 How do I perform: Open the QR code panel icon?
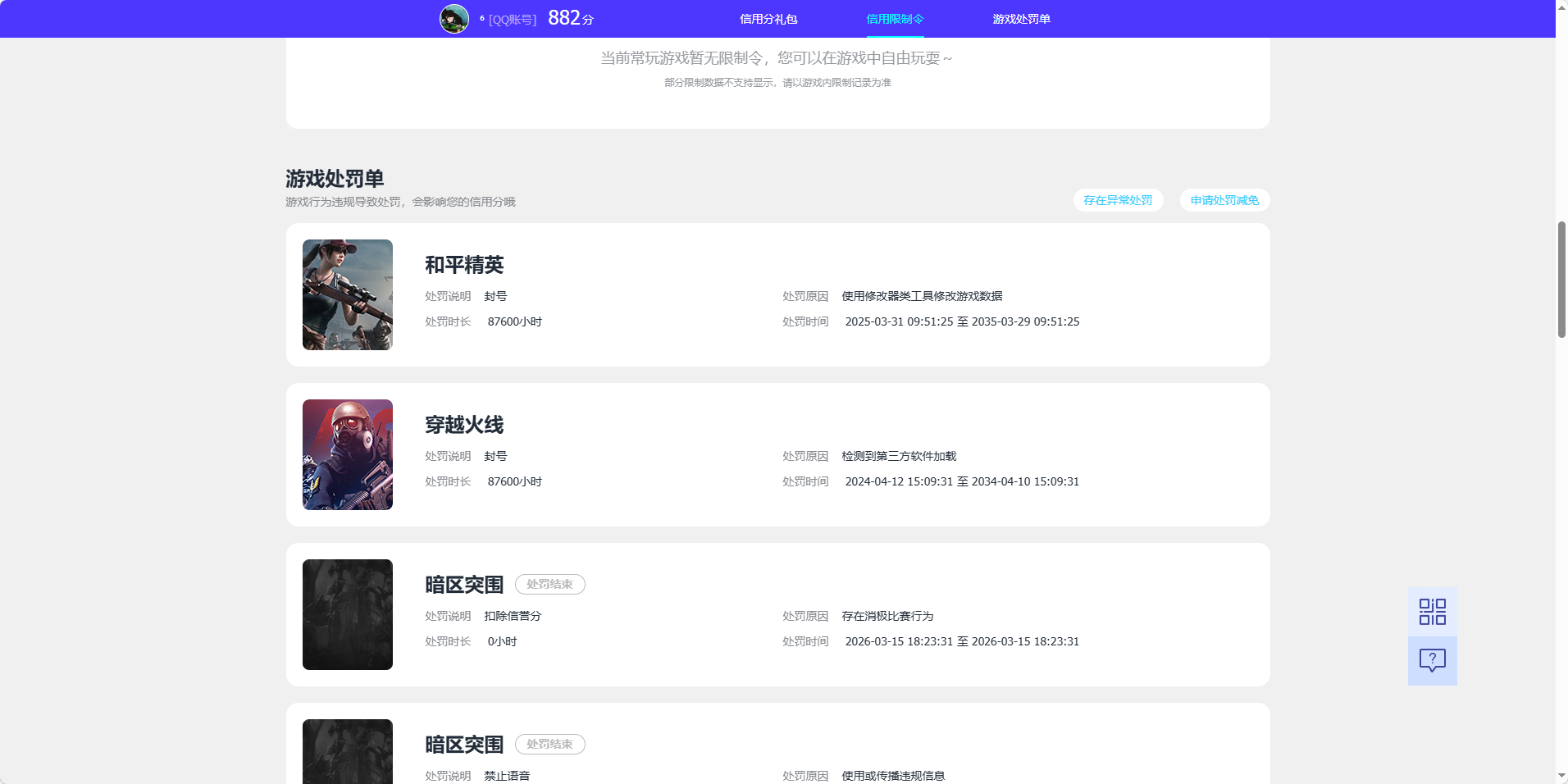[1431, 611]
